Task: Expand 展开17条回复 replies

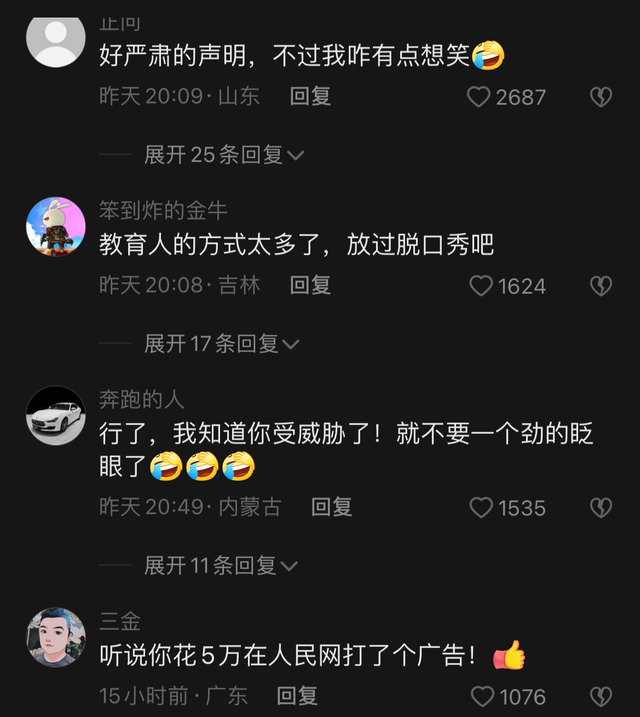Action: 222,343
